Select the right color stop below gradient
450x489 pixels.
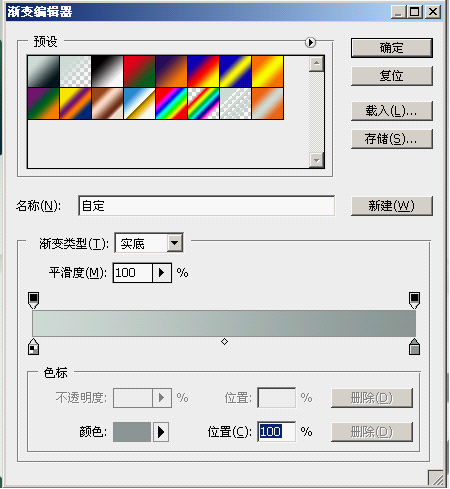point(414,347)
